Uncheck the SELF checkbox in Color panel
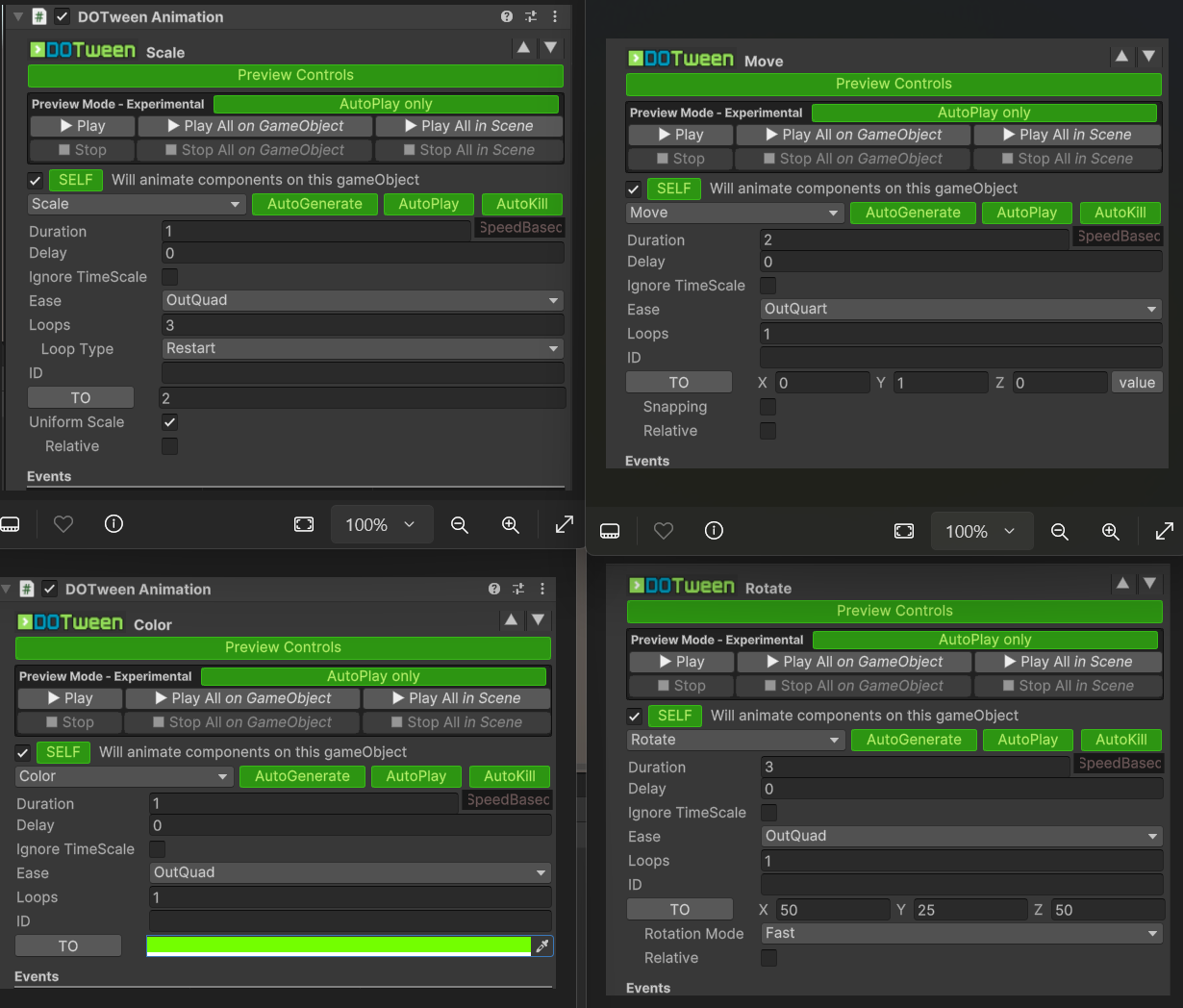1183x1008 pixels. tap(23, 752)
